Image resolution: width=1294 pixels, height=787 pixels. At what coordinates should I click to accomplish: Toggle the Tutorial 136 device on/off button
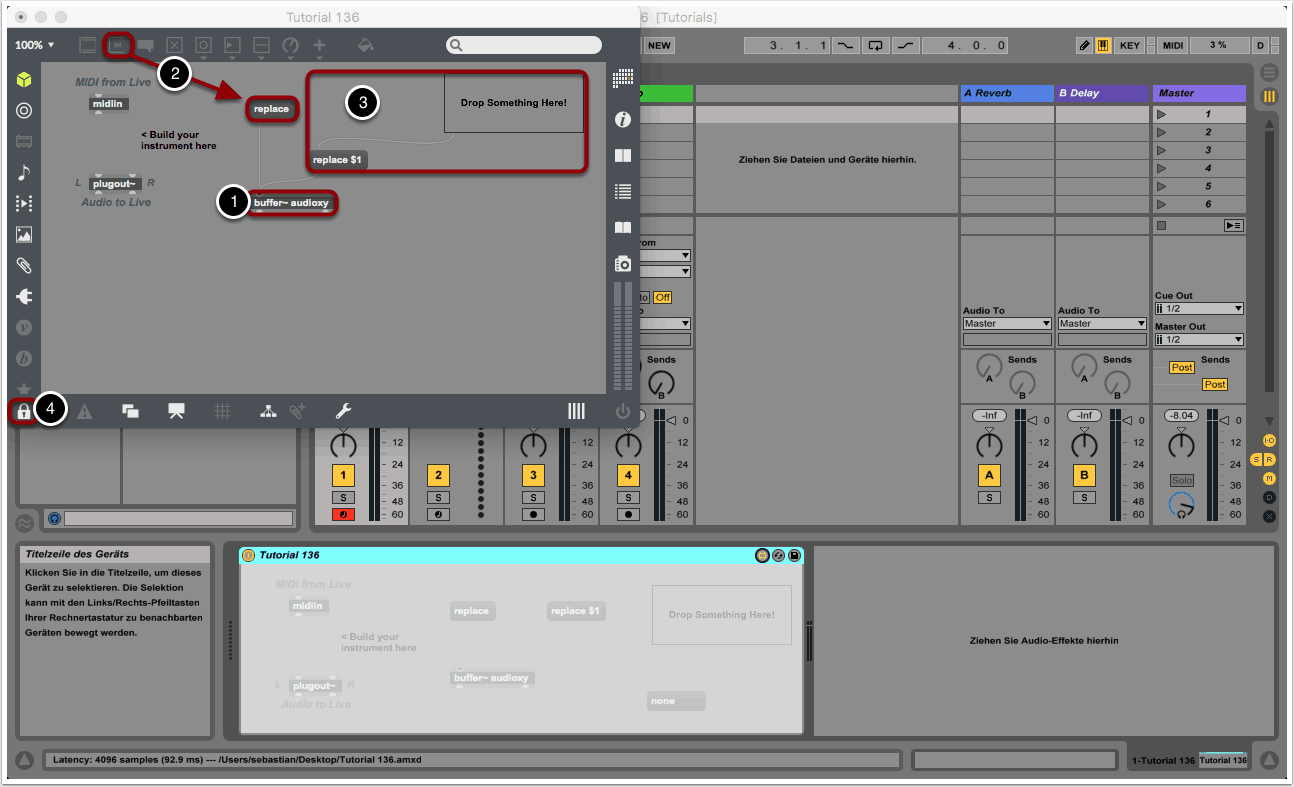(248, 555)
